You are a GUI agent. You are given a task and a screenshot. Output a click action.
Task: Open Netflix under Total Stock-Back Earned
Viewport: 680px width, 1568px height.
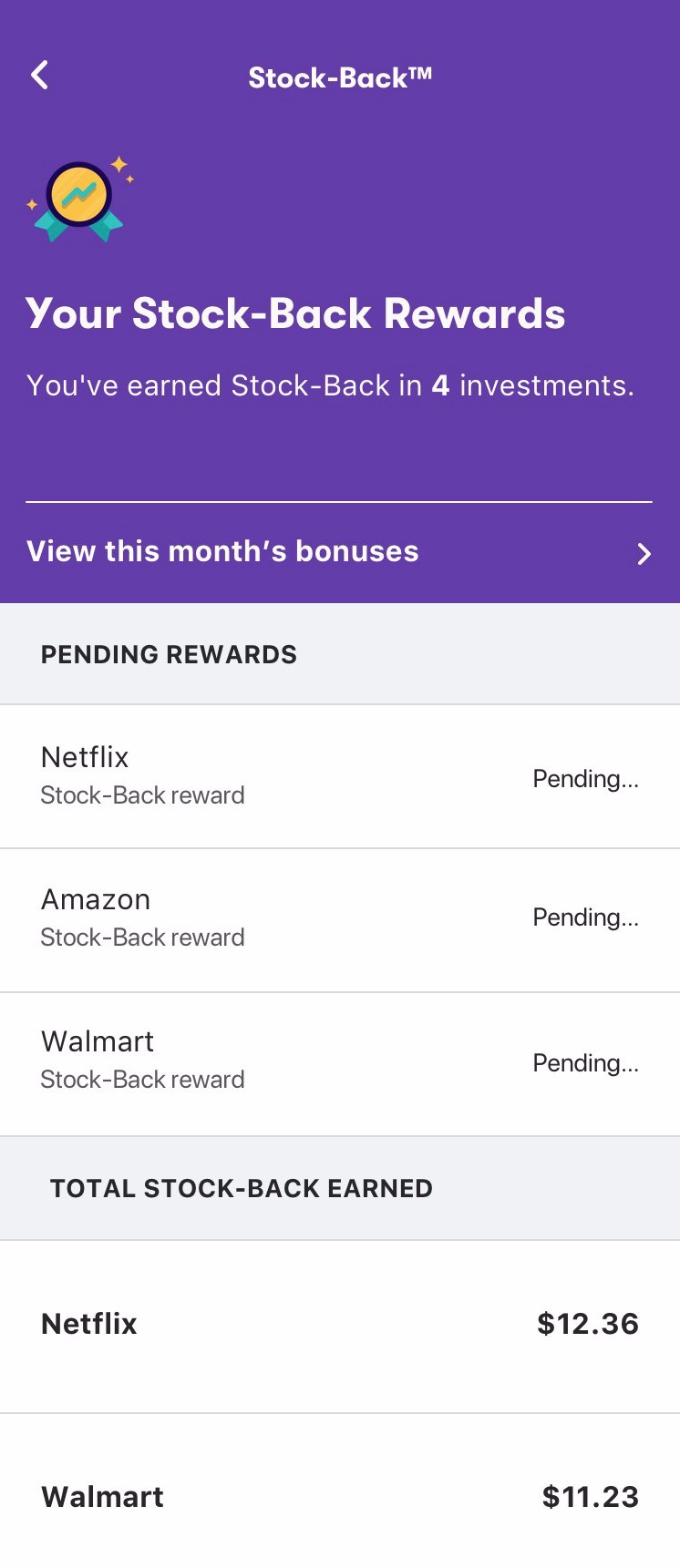pos(340,1327)
